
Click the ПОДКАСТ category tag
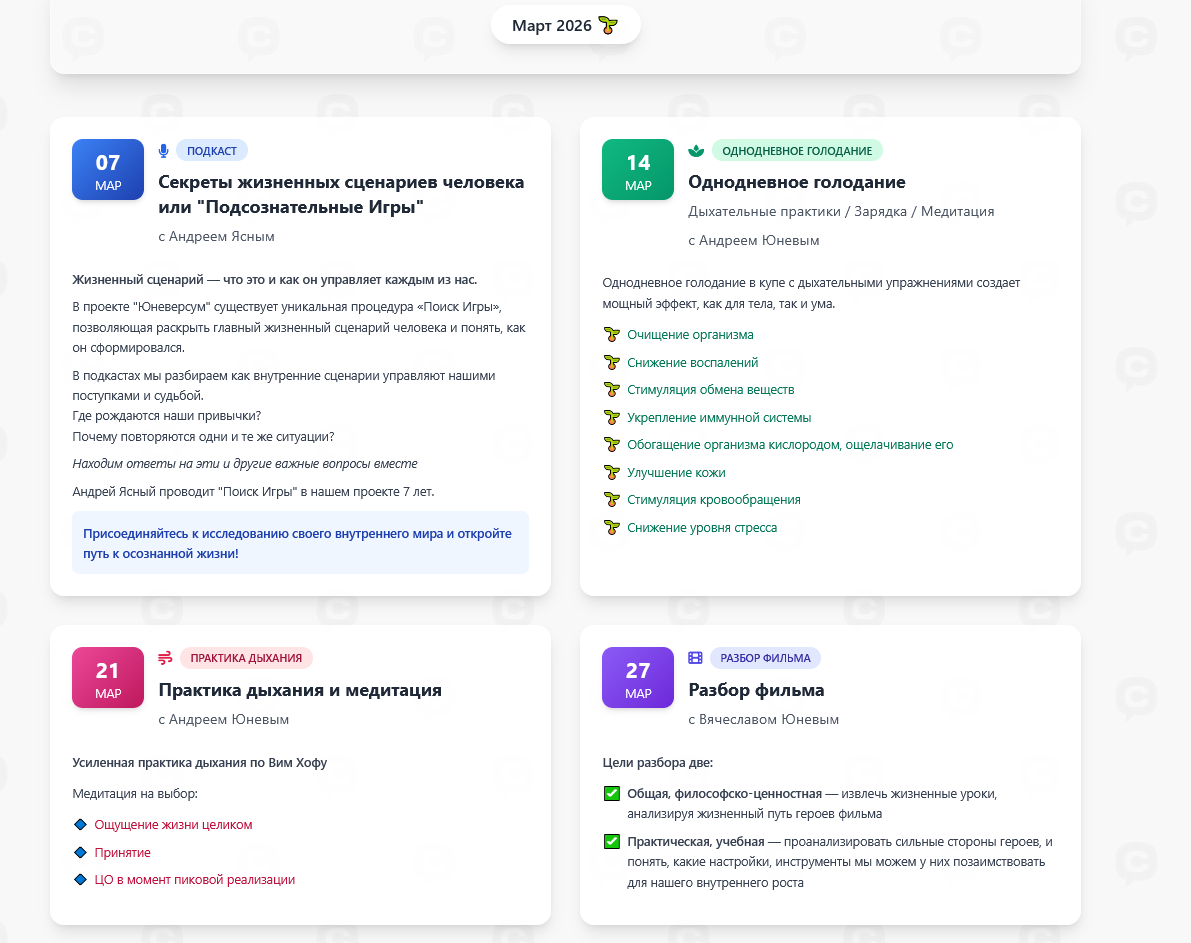212,151
